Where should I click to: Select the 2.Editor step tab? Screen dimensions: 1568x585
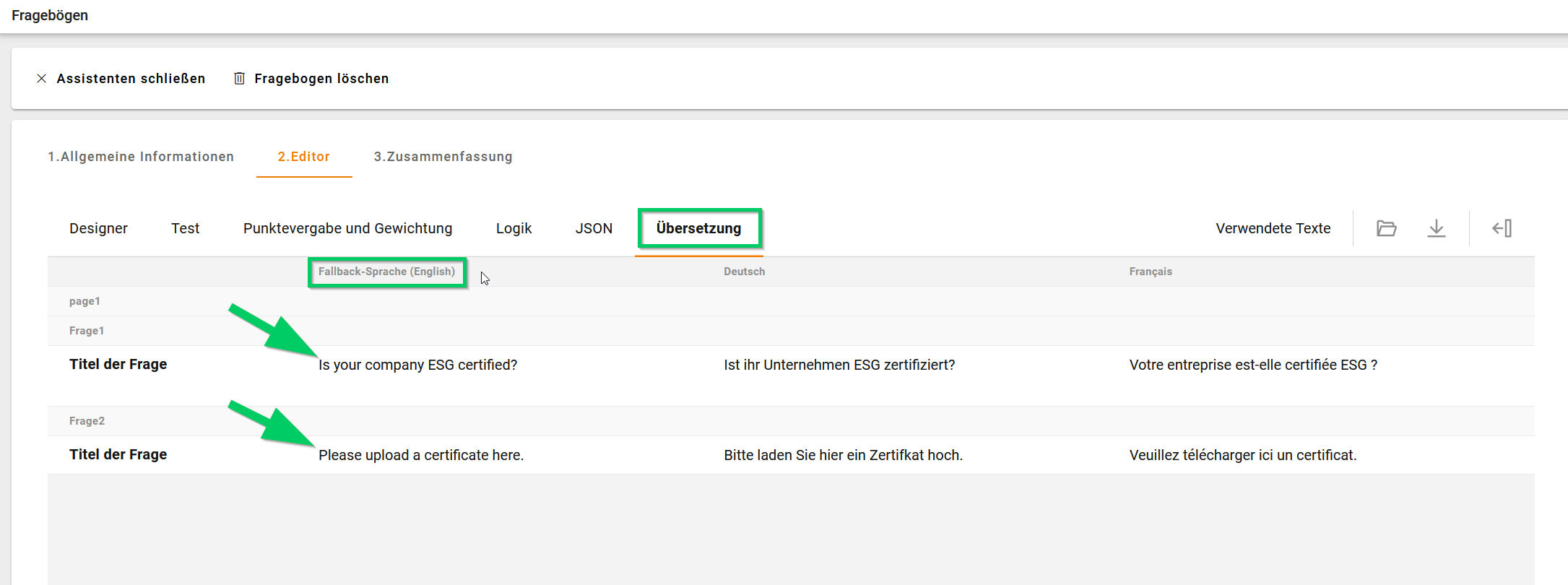pyautogui.click(x=303, y=157)
